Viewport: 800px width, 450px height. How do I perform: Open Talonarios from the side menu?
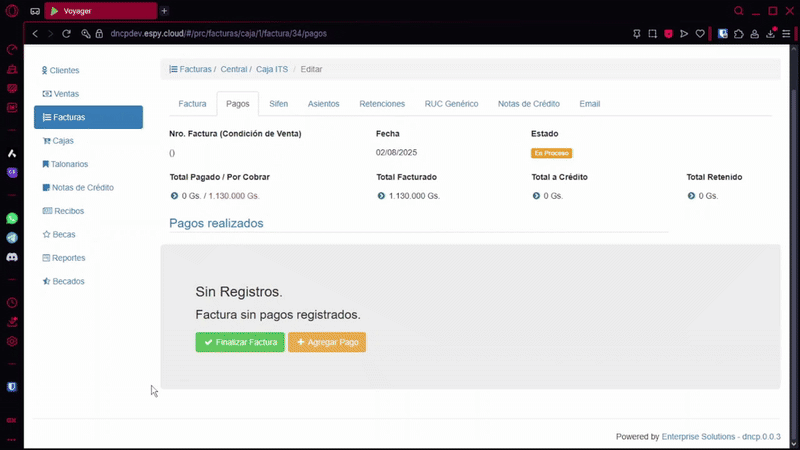[x=69, y=164]
